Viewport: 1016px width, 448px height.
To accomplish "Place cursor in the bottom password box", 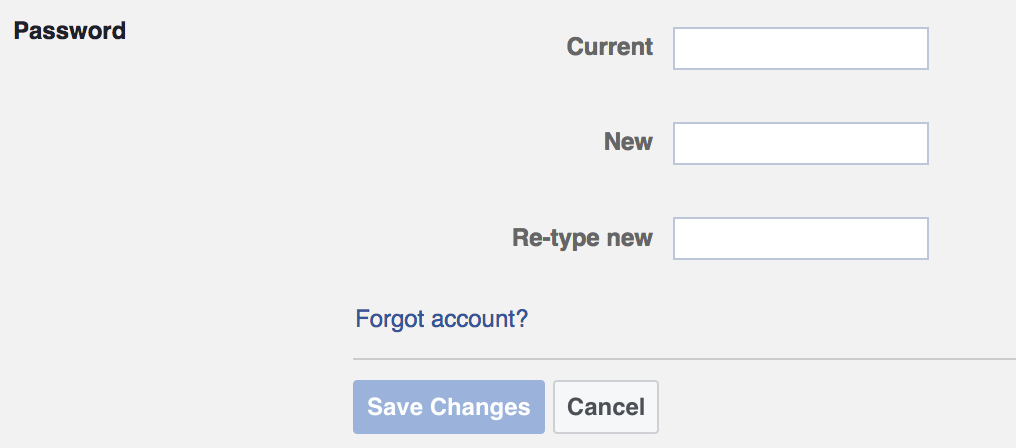I will point(800,239).
